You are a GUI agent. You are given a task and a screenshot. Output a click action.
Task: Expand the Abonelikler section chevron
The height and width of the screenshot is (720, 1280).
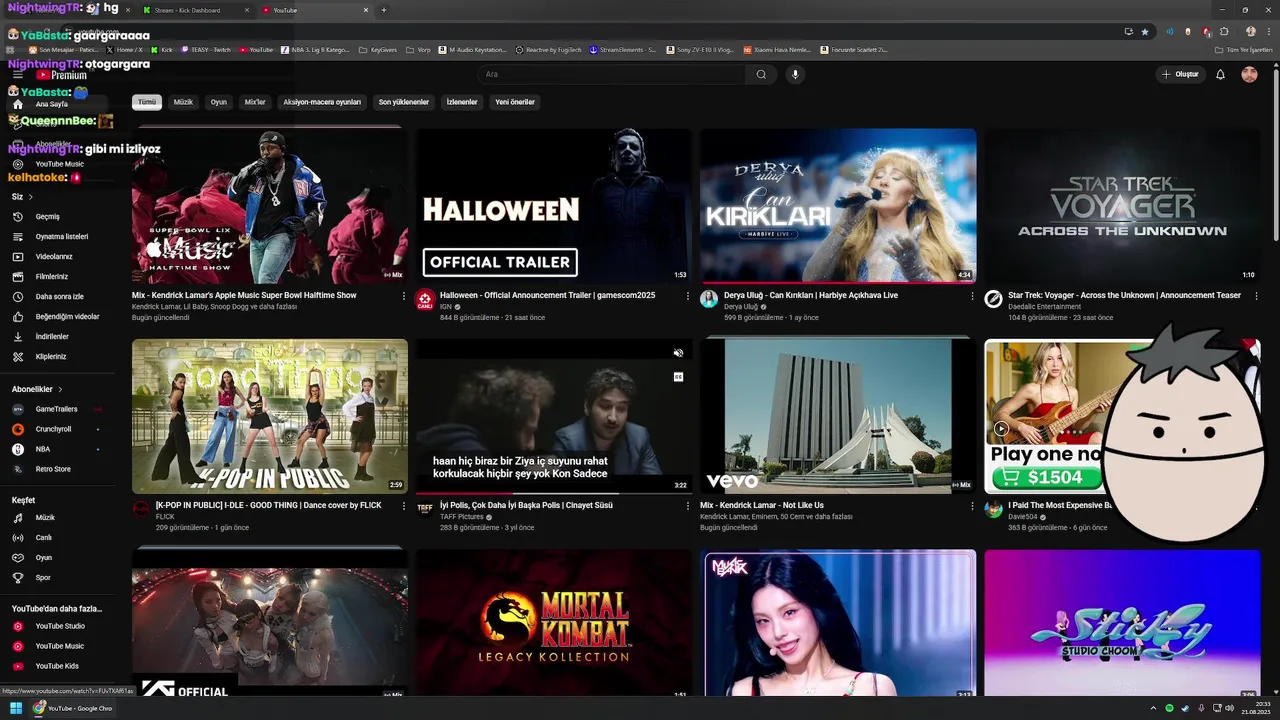click(x=60, y=389)
